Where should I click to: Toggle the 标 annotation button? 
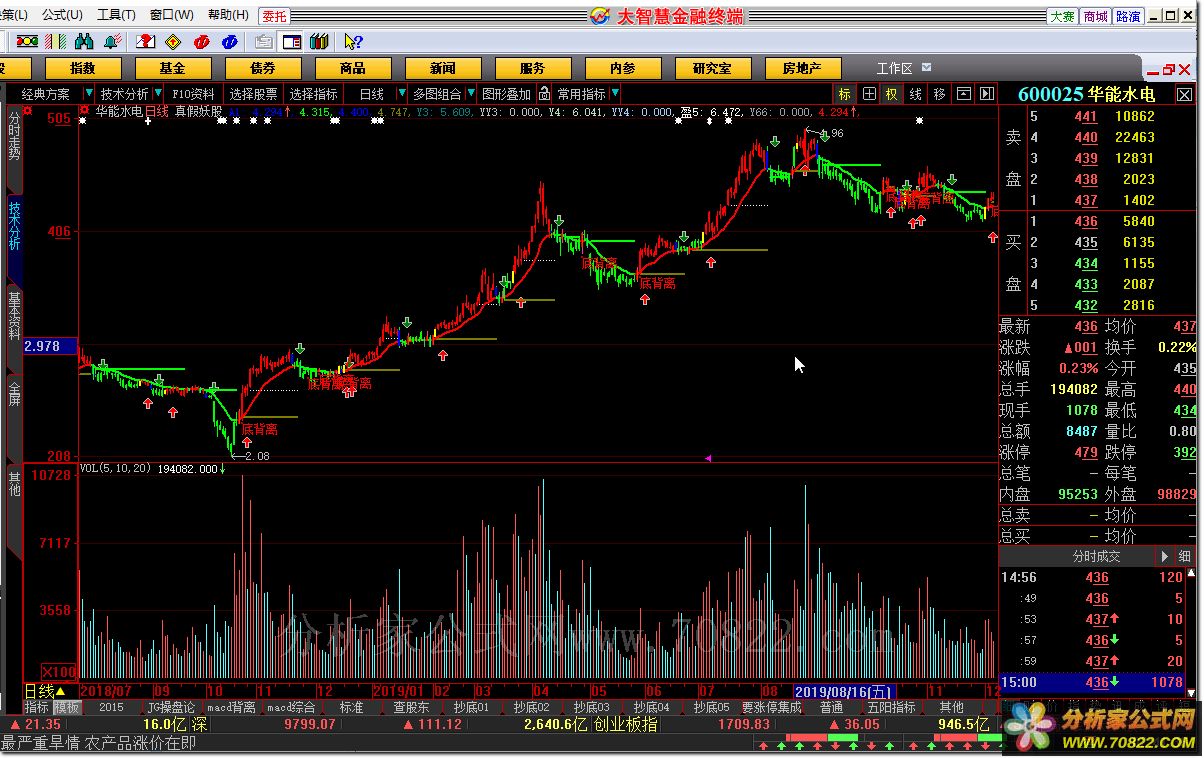[845, 94]
